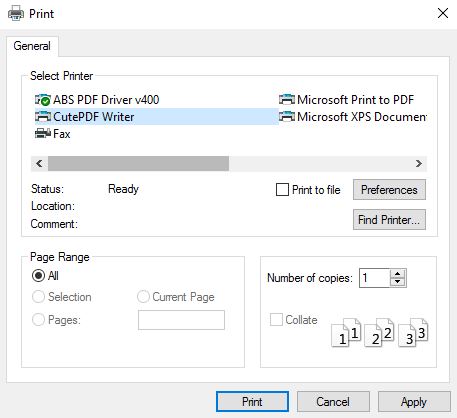Select the Fax printer icon
This screenshot has width=457, height=418.
click(x=43, y=134)
